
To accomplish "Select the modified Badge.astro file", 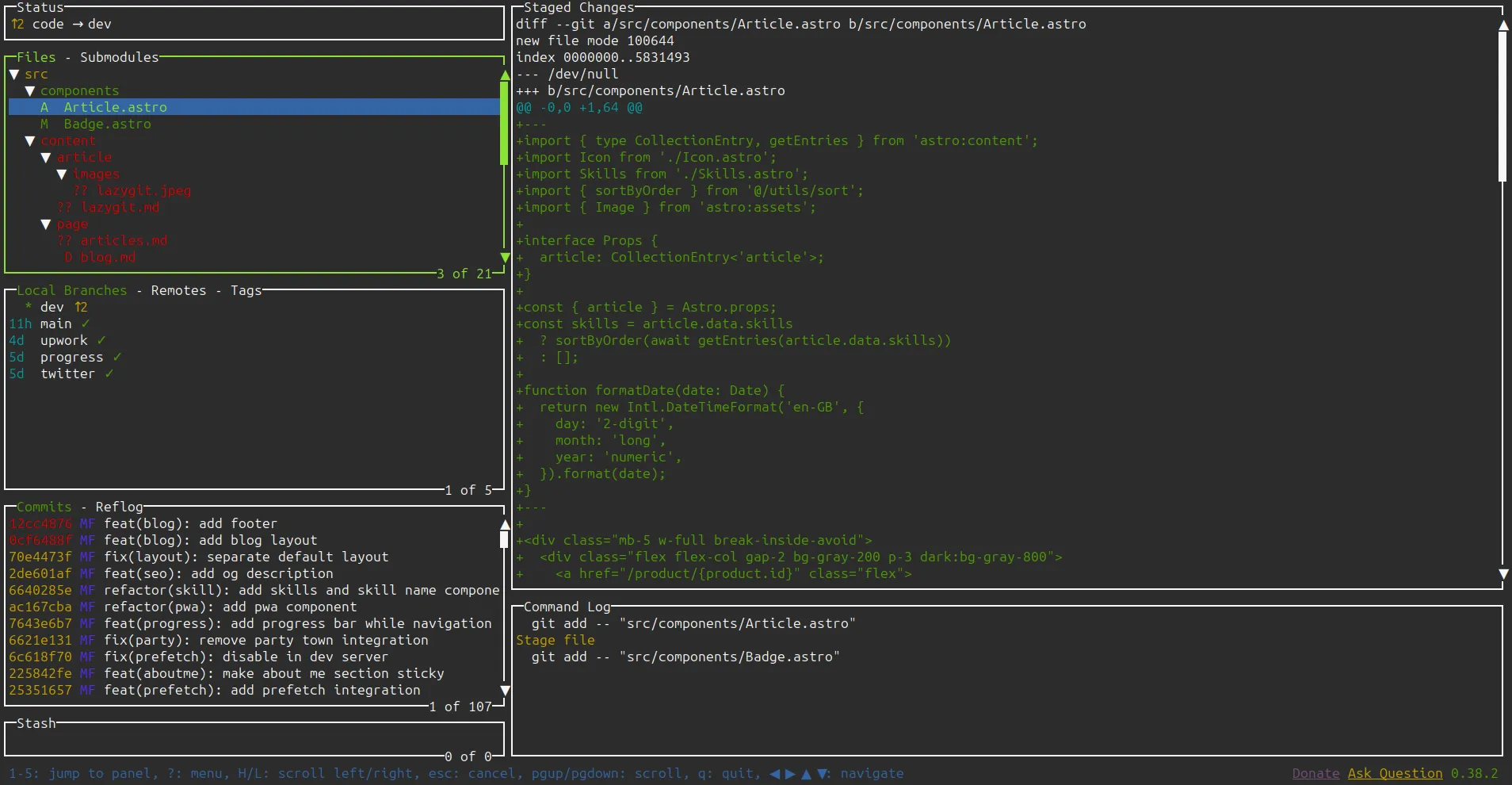I will click(x=107, y=124).
